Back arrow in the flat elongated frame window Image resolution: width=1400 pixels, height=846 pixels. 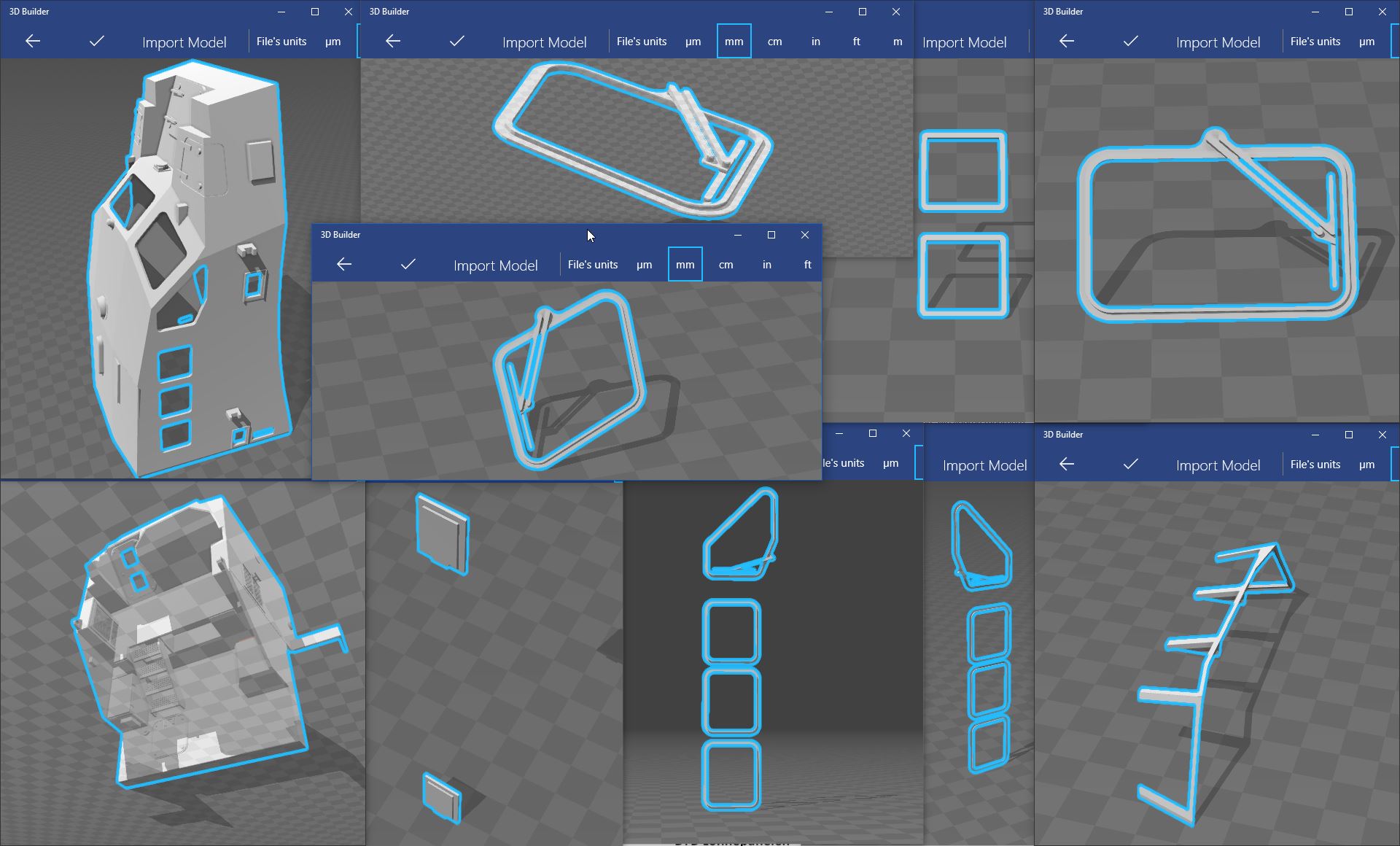pyautogui.click(x=393, y=41)
